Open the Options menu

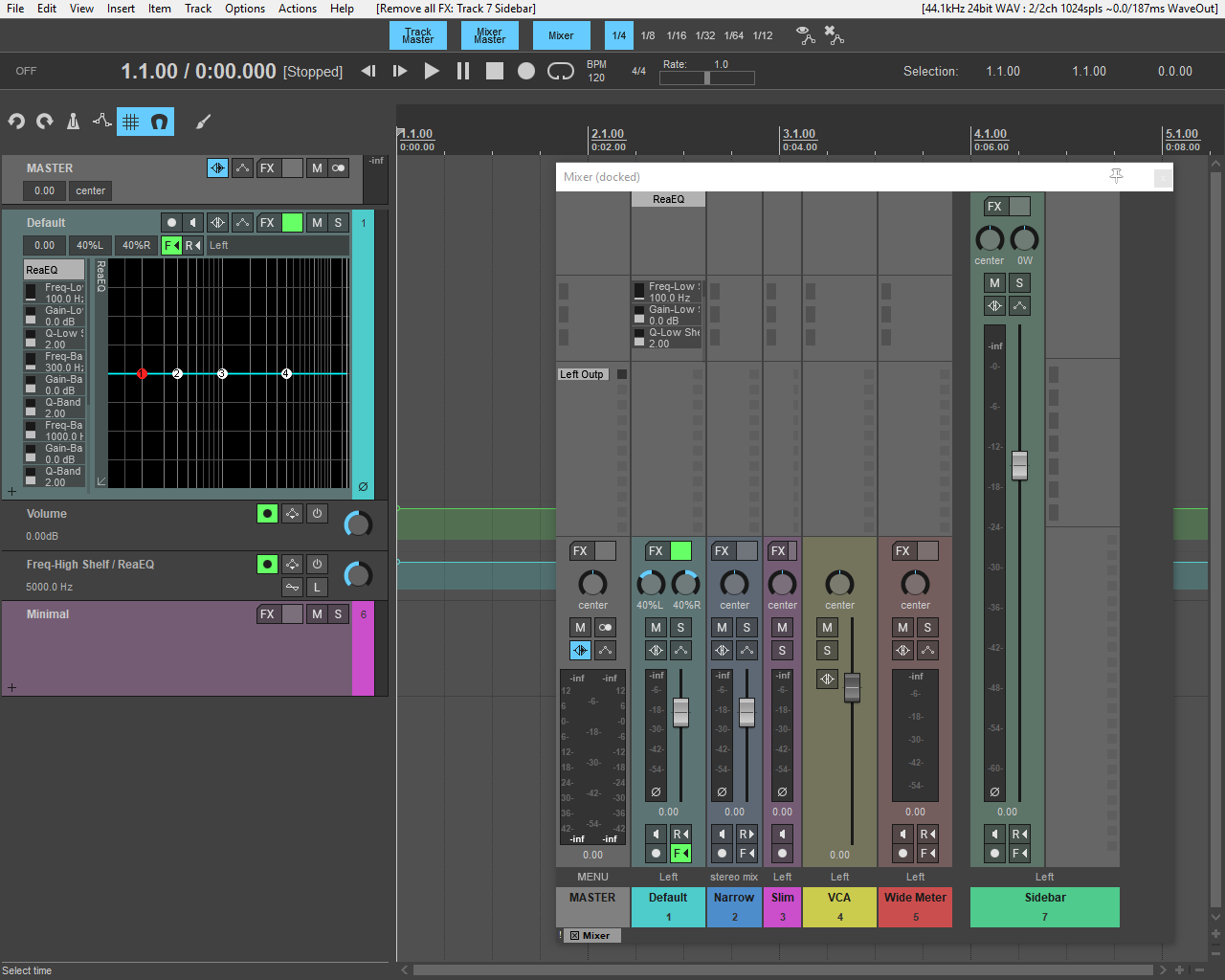point(245,9)
